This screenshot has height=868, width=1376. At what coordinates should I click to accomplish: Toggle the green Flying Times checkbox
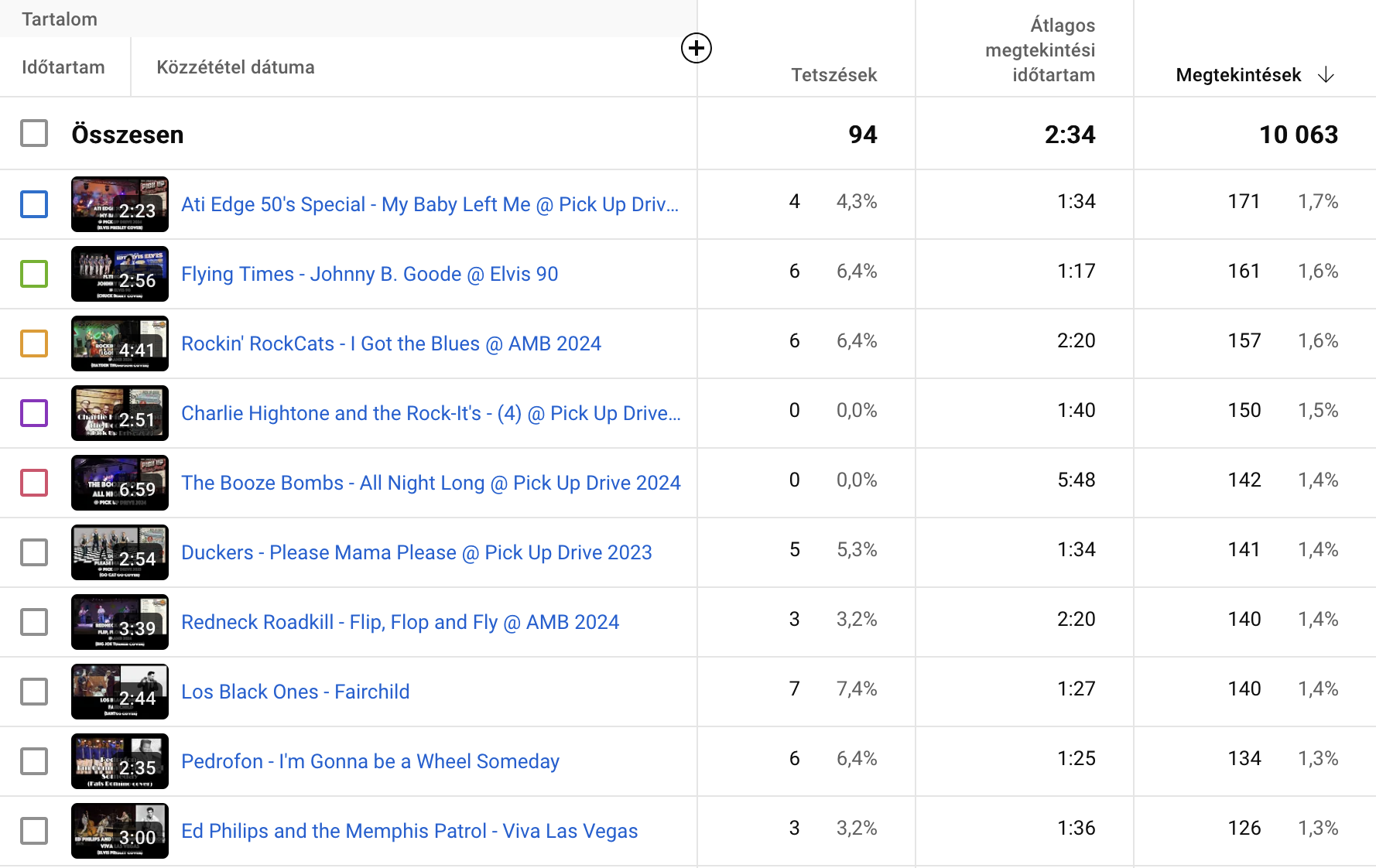(34, 274)
